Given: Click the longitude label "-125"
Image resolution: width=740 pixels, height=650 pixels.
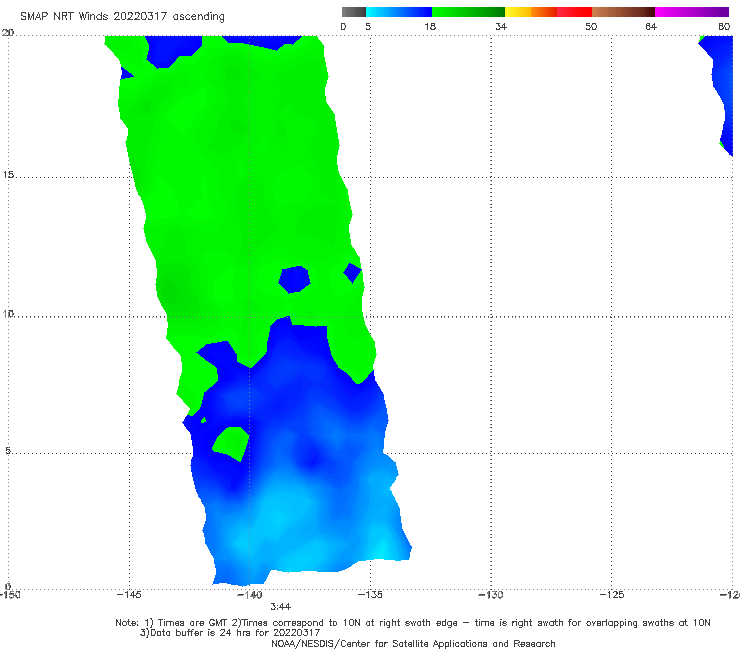Looking at the screenshot, I should tap(612, 595).
